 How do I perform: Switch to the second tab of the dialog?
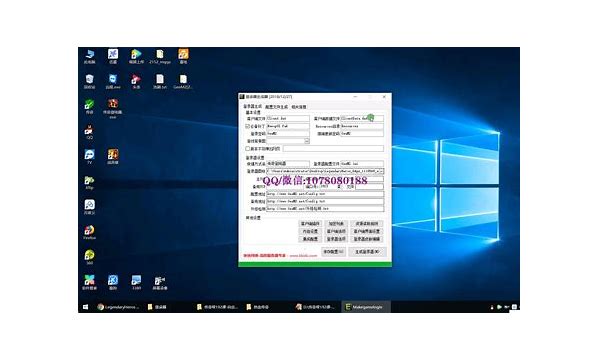tap(276, 107)
